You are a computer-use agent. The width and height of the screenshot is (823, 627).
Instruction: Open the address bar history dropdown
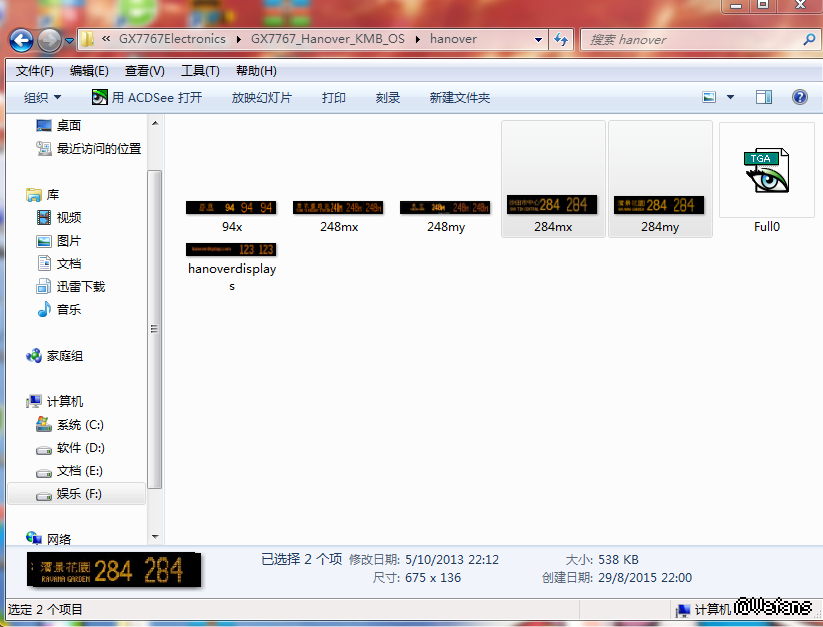click(538, 40)
